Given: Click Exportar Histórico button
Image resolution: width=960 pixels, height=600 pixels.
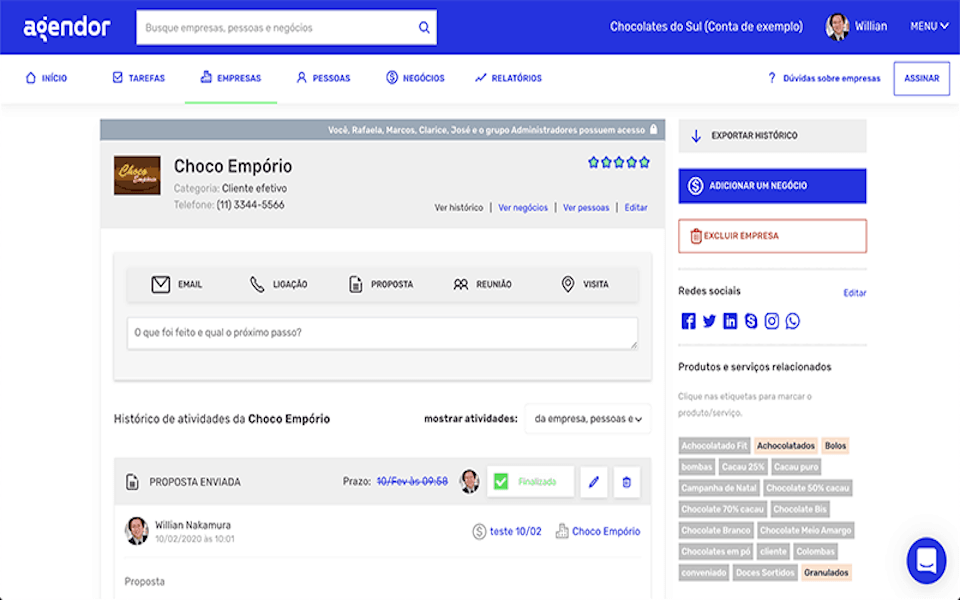Looking at the screenshot, I should [772, 135].
